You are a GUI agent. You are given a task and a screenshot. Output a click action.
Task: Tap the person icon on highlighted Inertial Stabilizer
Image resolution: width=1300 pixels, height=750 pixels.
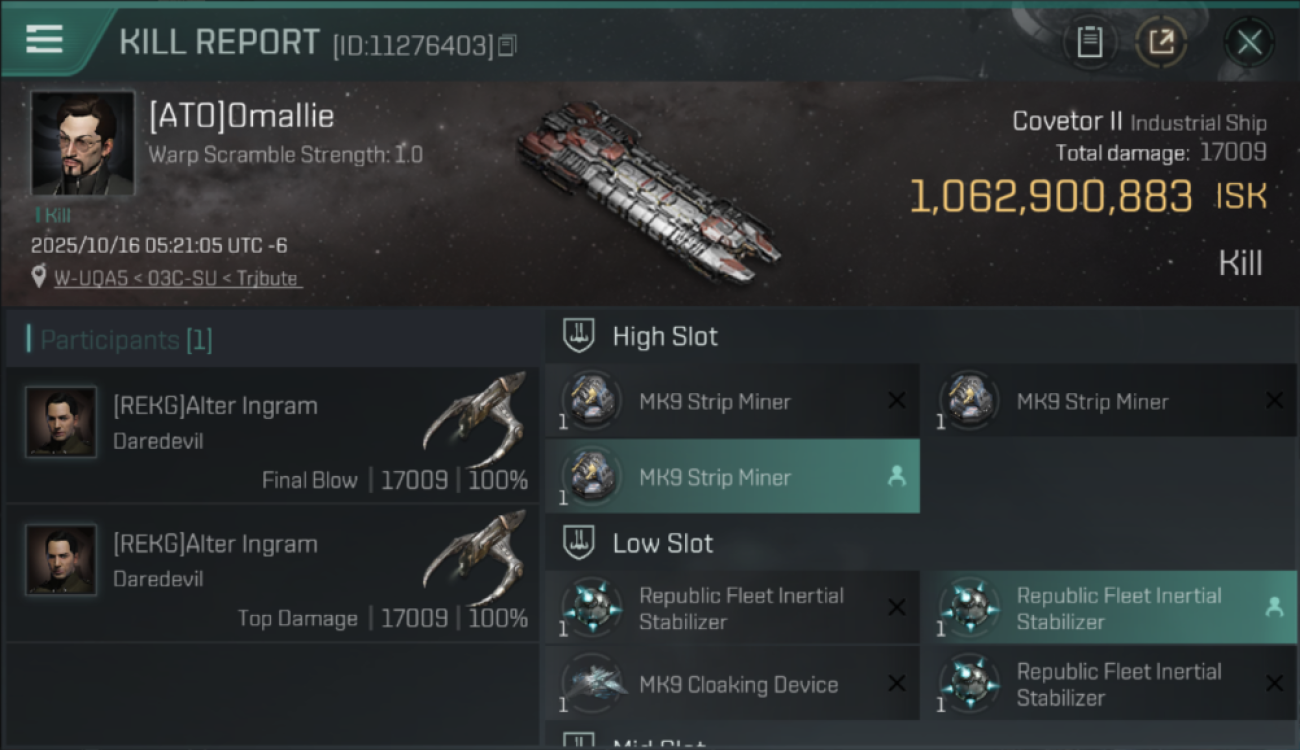click(x=1273, y=606)
